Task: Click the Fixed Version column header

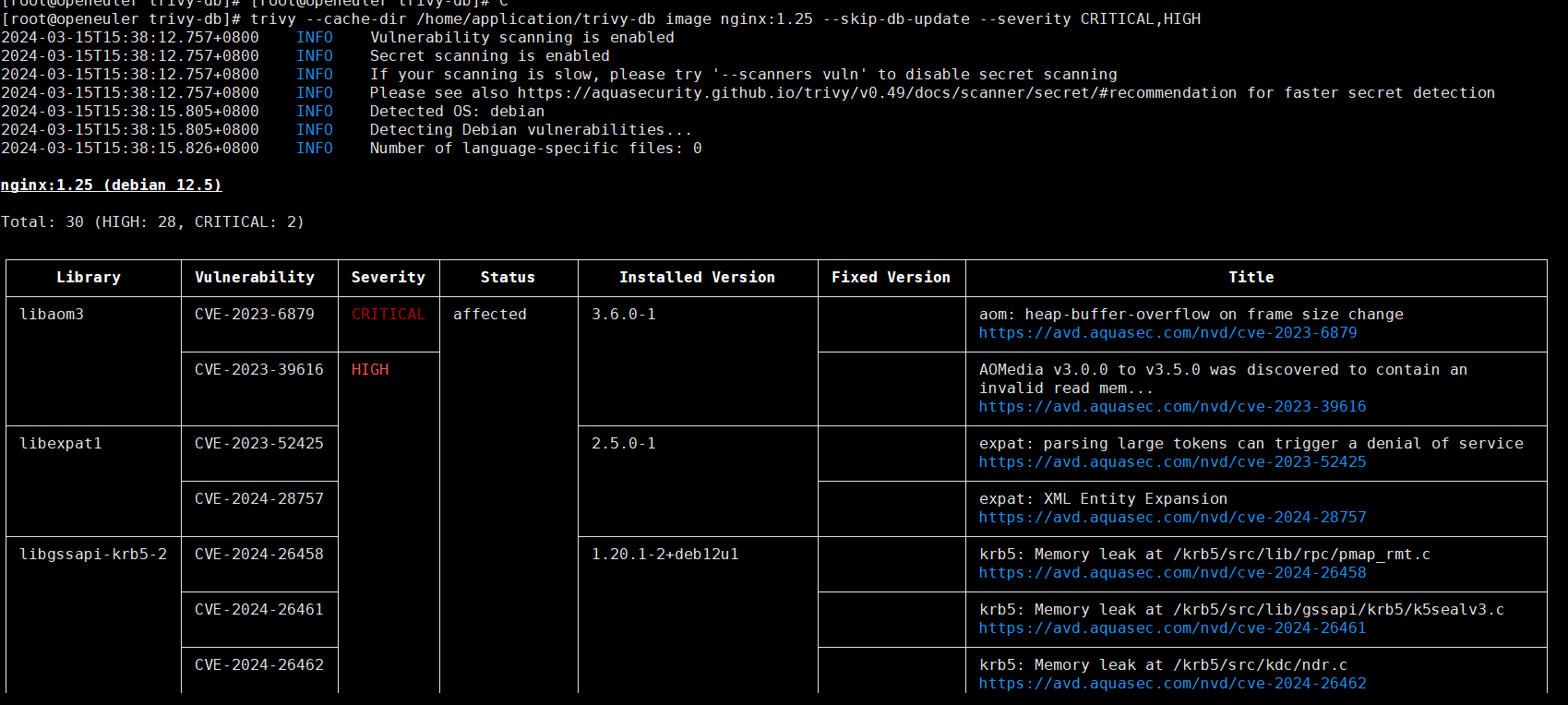Action: [891, 278]
